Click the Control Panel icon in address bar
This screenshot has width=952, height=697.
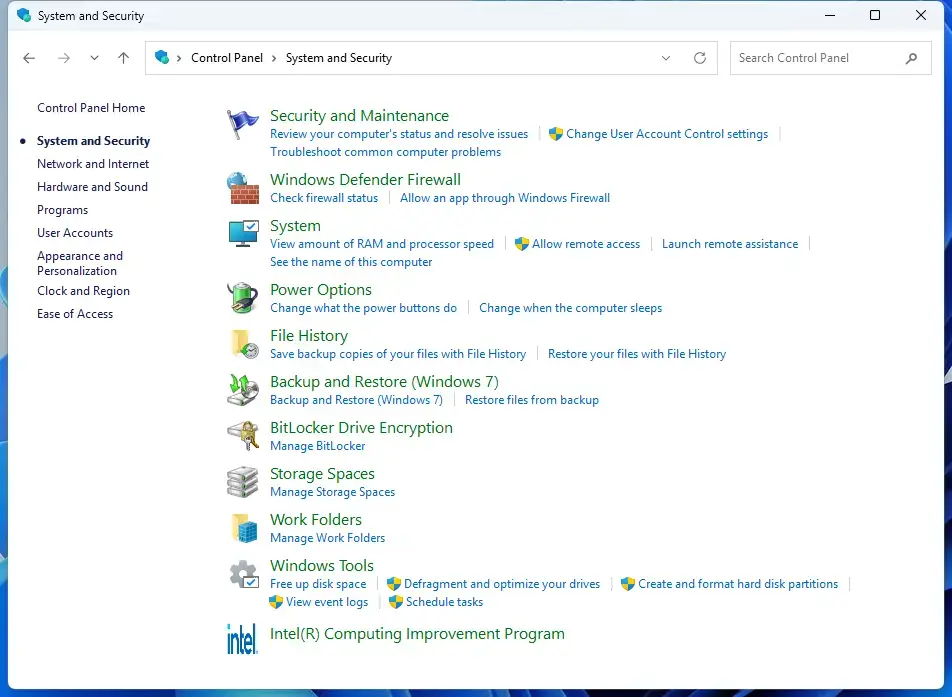coord(162,58)
